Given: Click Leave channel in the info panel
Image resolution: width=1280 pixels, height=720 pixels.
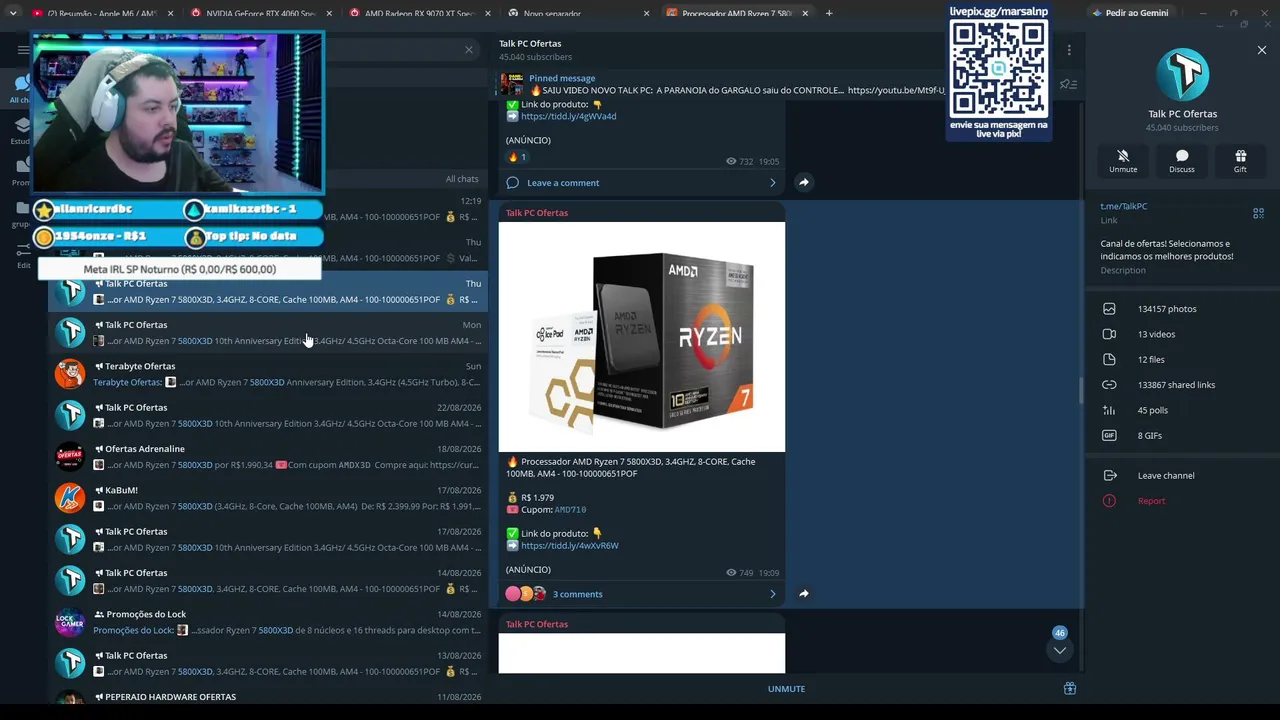Looking at the screenshot, I should click(x=1181, y=476).
